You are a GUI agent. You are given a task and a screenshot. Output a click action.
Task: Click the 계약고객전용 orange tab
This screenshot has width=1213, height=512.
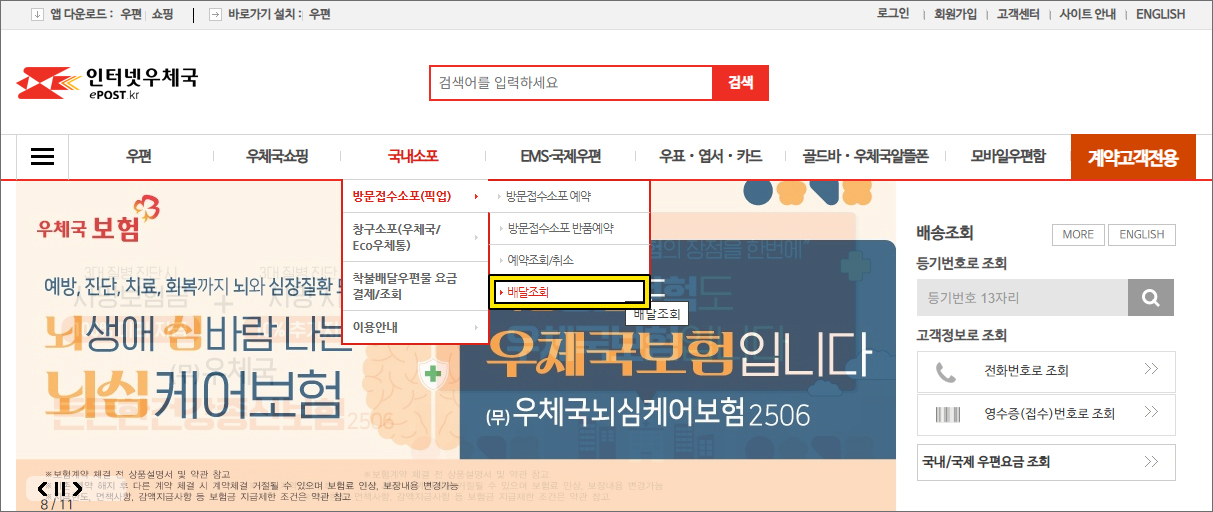point(1133,157)
